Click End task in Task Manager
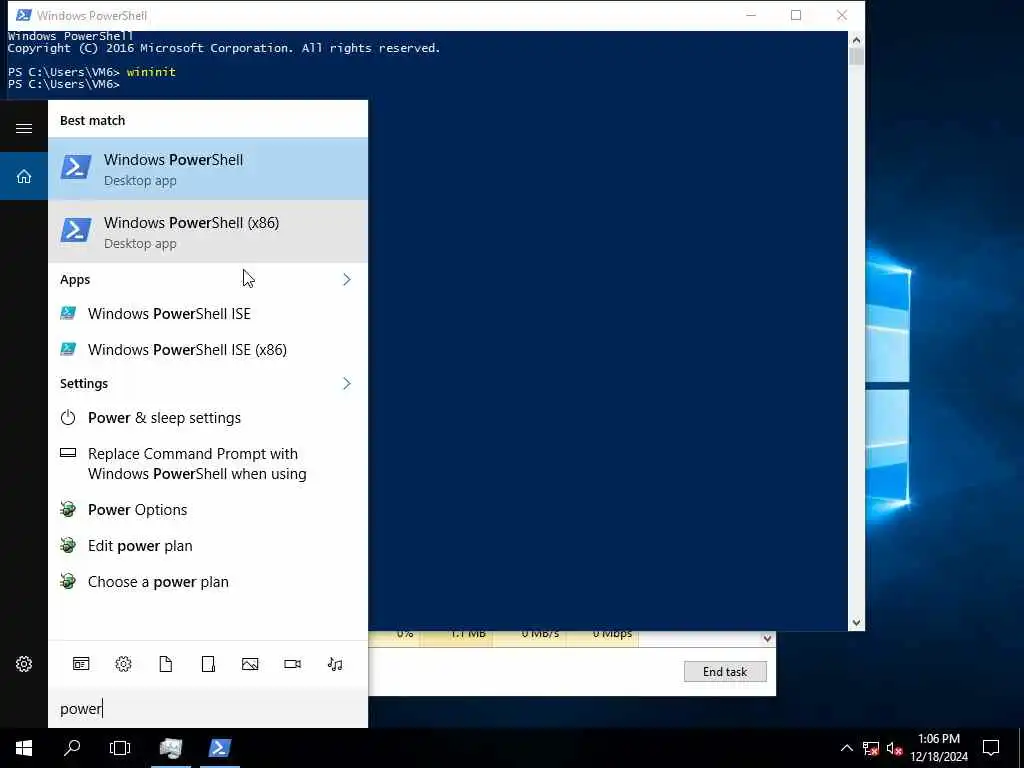The height and width of the screenshot is (768, 1024). [725, 671]
